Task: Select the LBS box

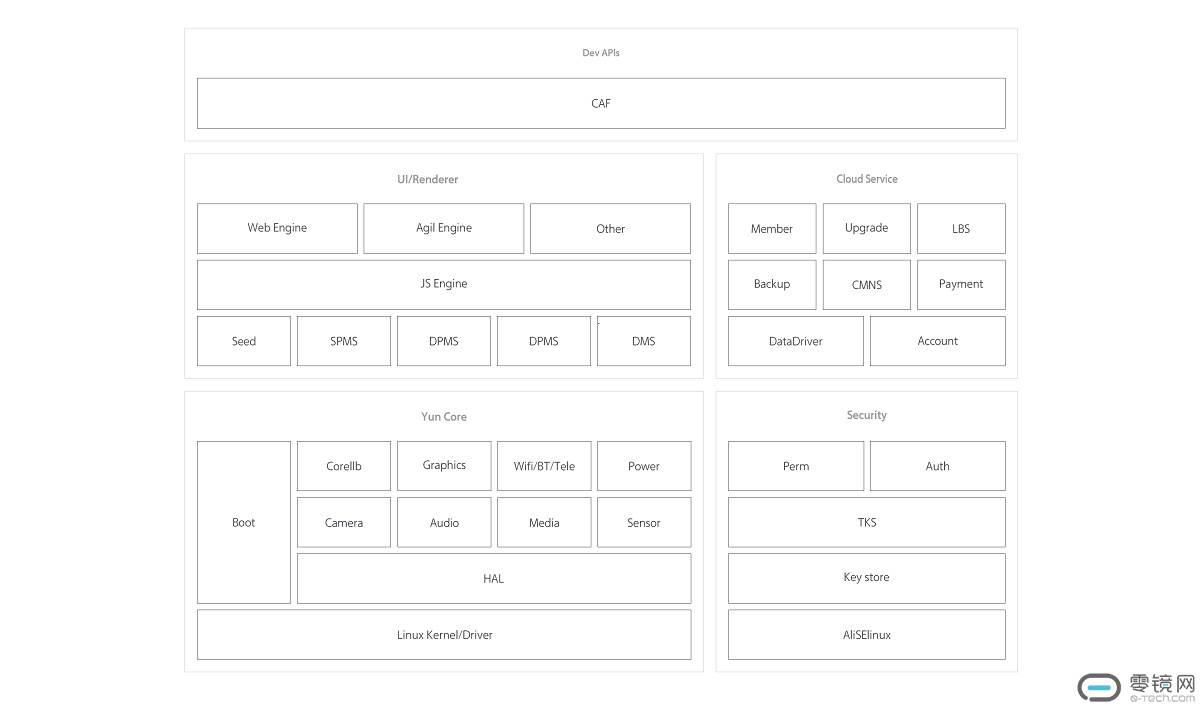Action: (x=961, y=228)
